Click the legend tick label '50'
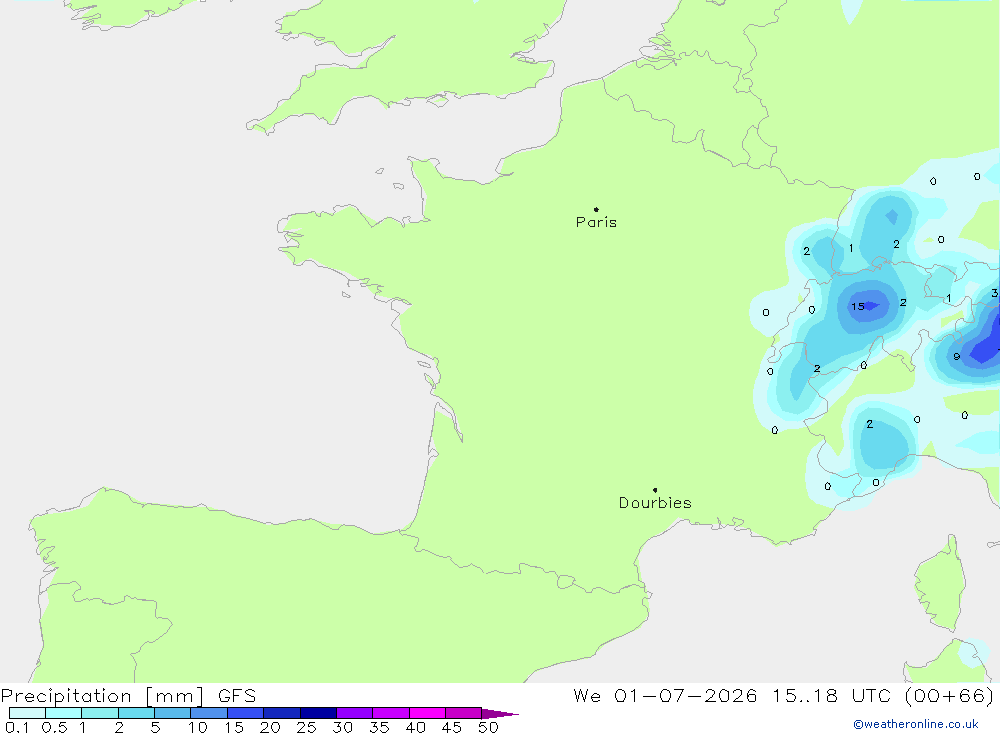Screen dimensions: 1000x733 tap(488, 727)
